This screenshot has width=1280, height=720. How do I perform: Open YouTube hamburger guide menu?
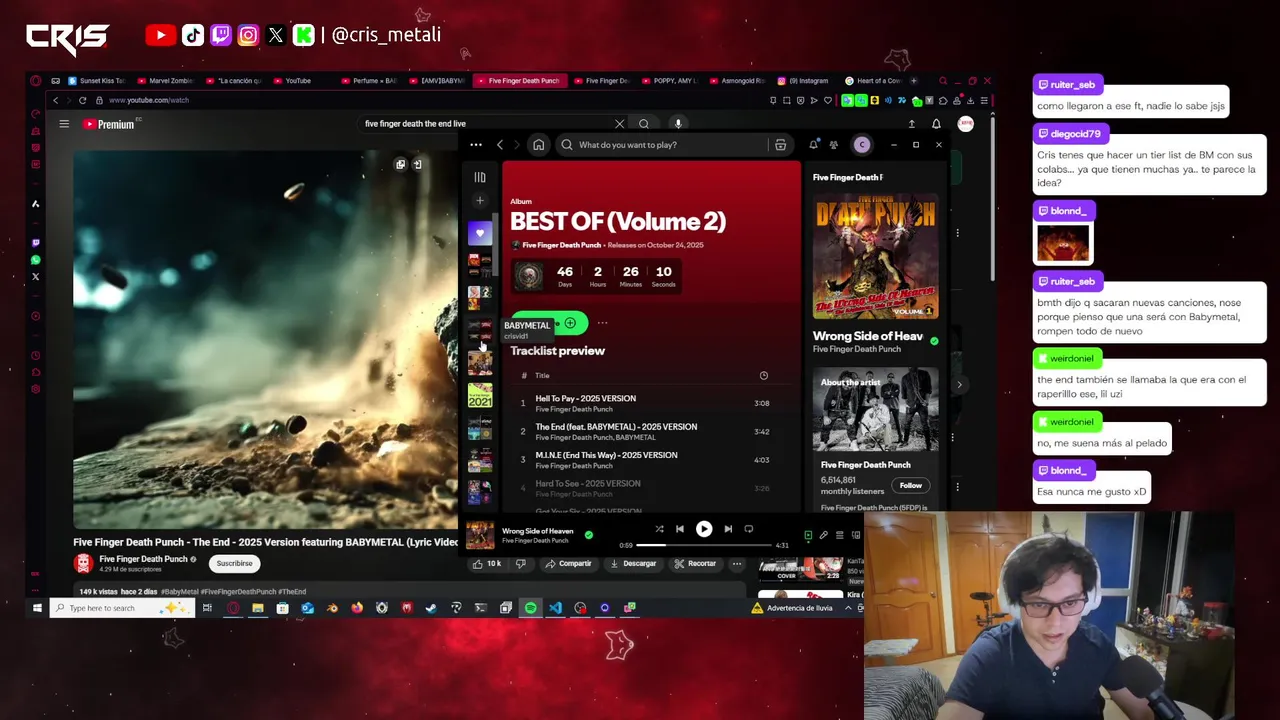click(x=64, y=124)
